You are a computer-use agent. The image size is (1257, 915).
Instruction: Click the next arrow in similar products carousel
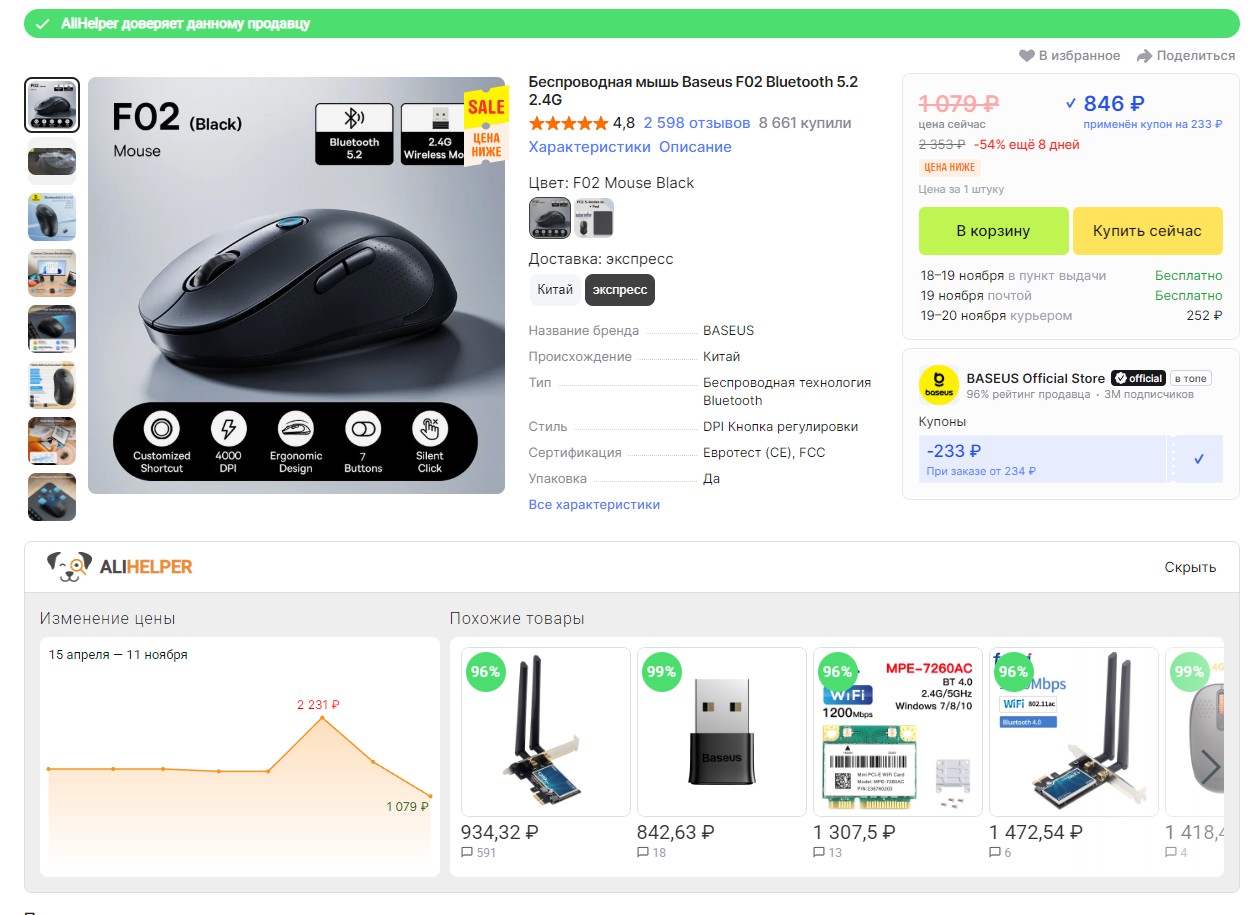coord(1210,767)
